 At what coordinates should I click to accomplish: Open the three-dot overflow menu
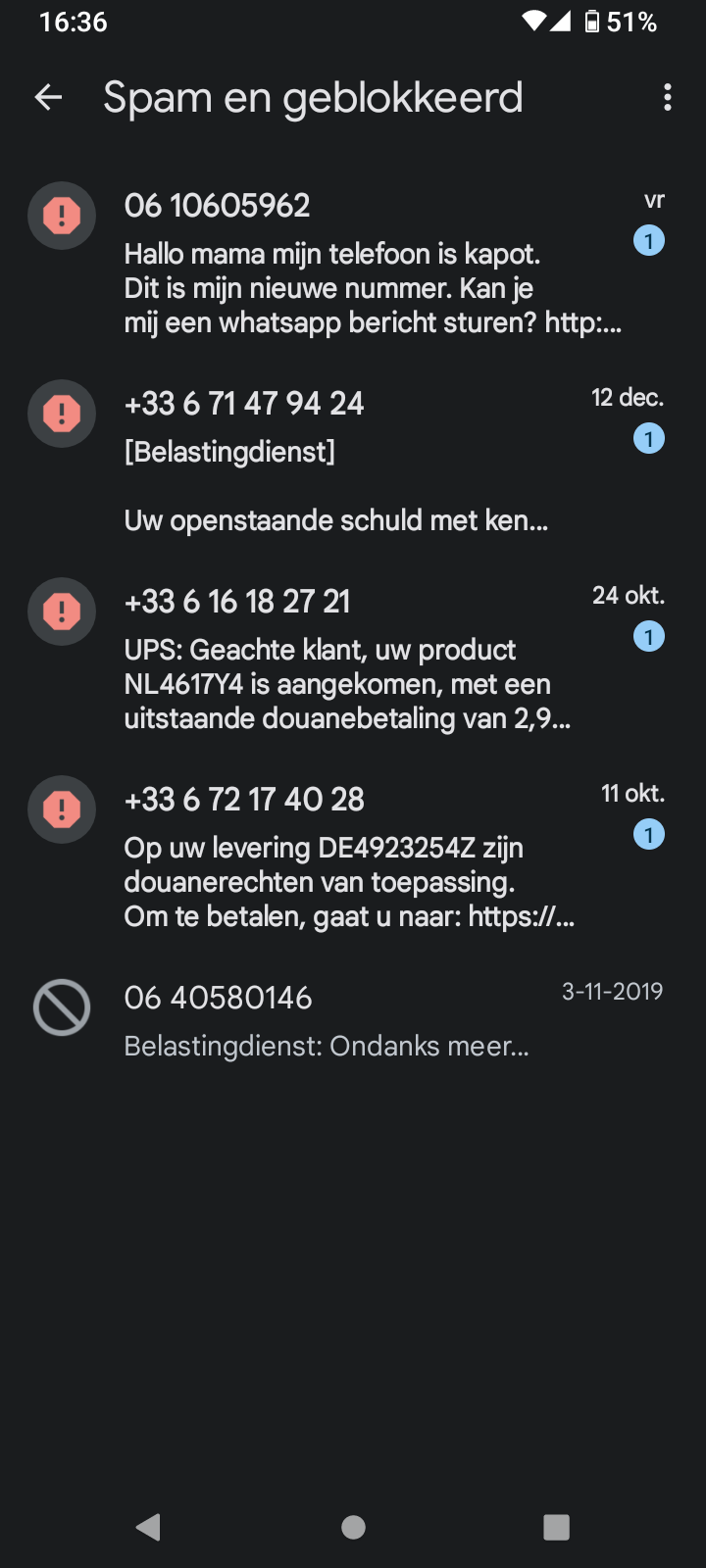[667, 97]
